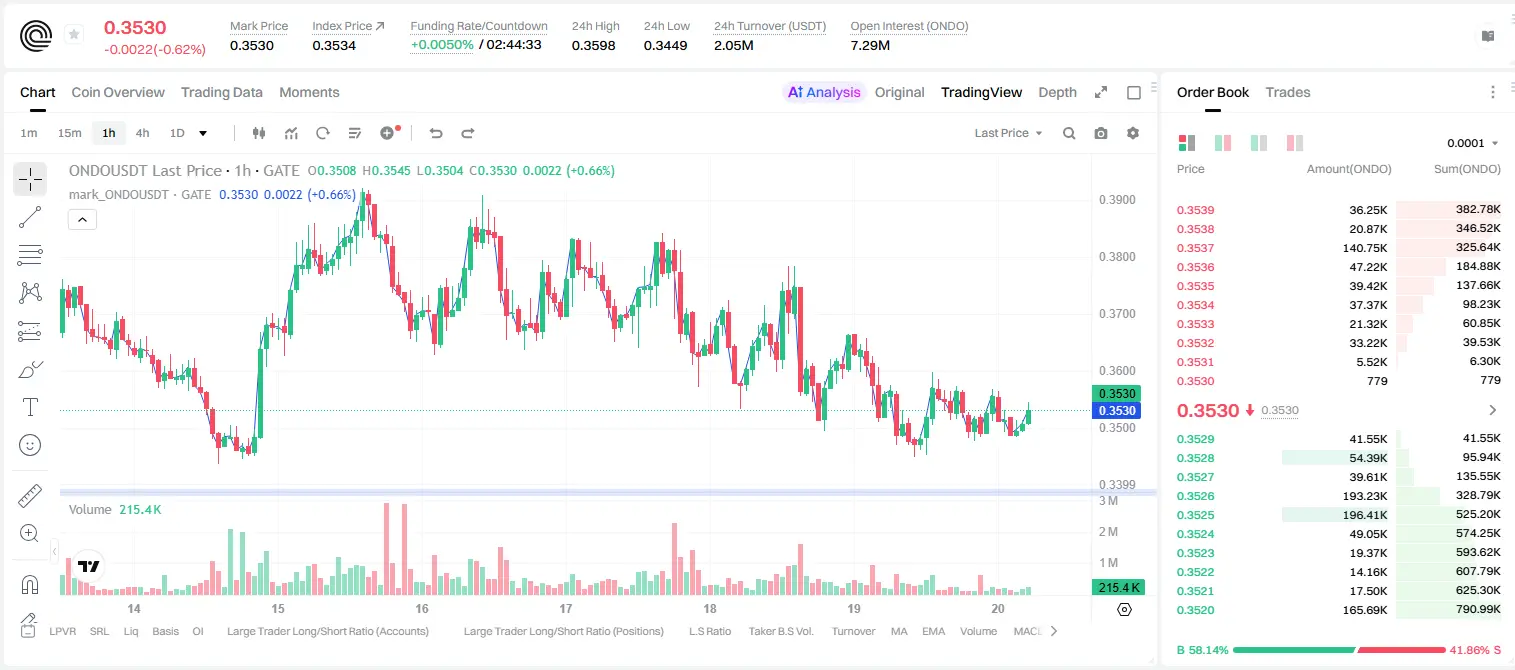Open the candlestick chart style selector
This screenshot has width=1515, height=670.
(260, 133)
